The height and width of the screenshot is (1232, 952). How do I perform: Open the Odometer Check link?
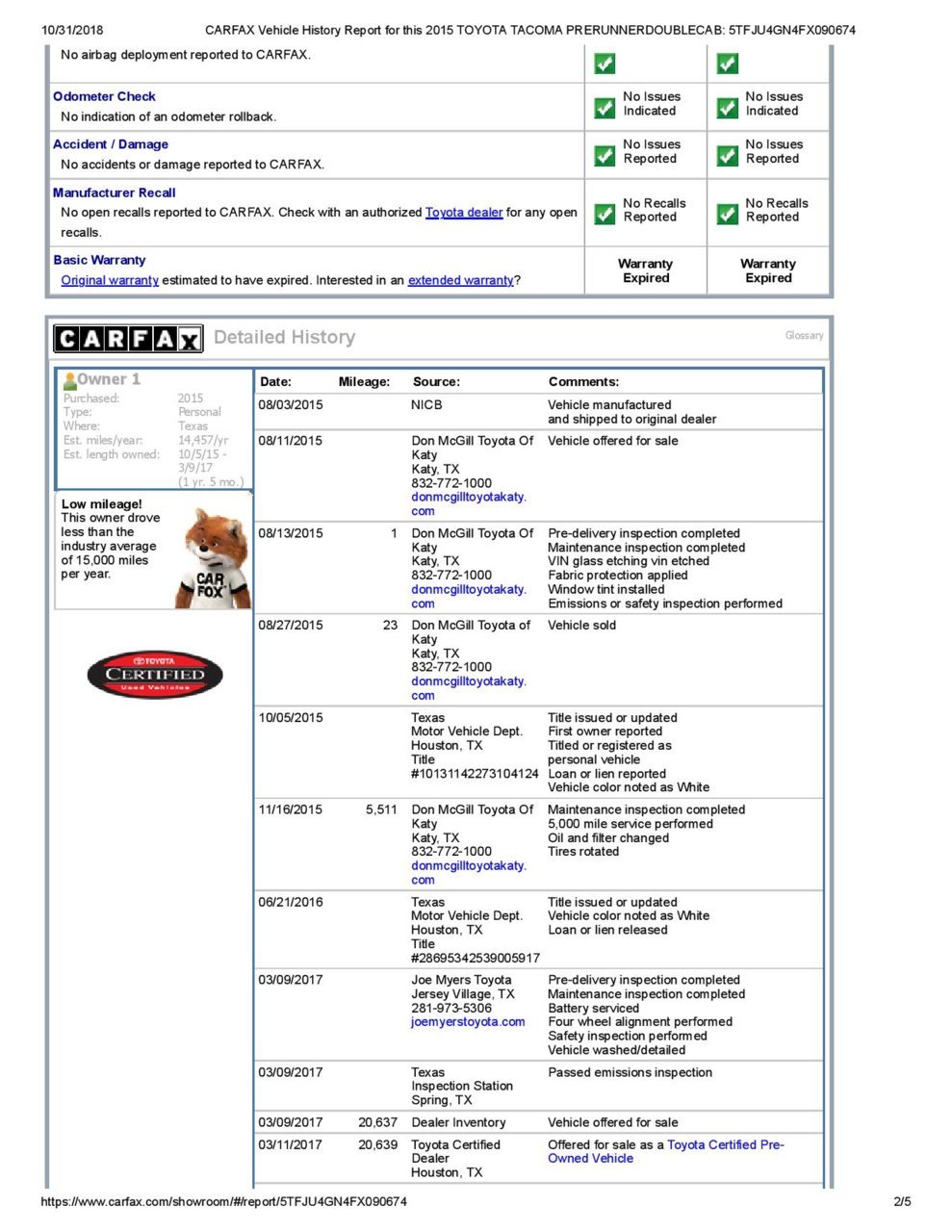(104, 96)
